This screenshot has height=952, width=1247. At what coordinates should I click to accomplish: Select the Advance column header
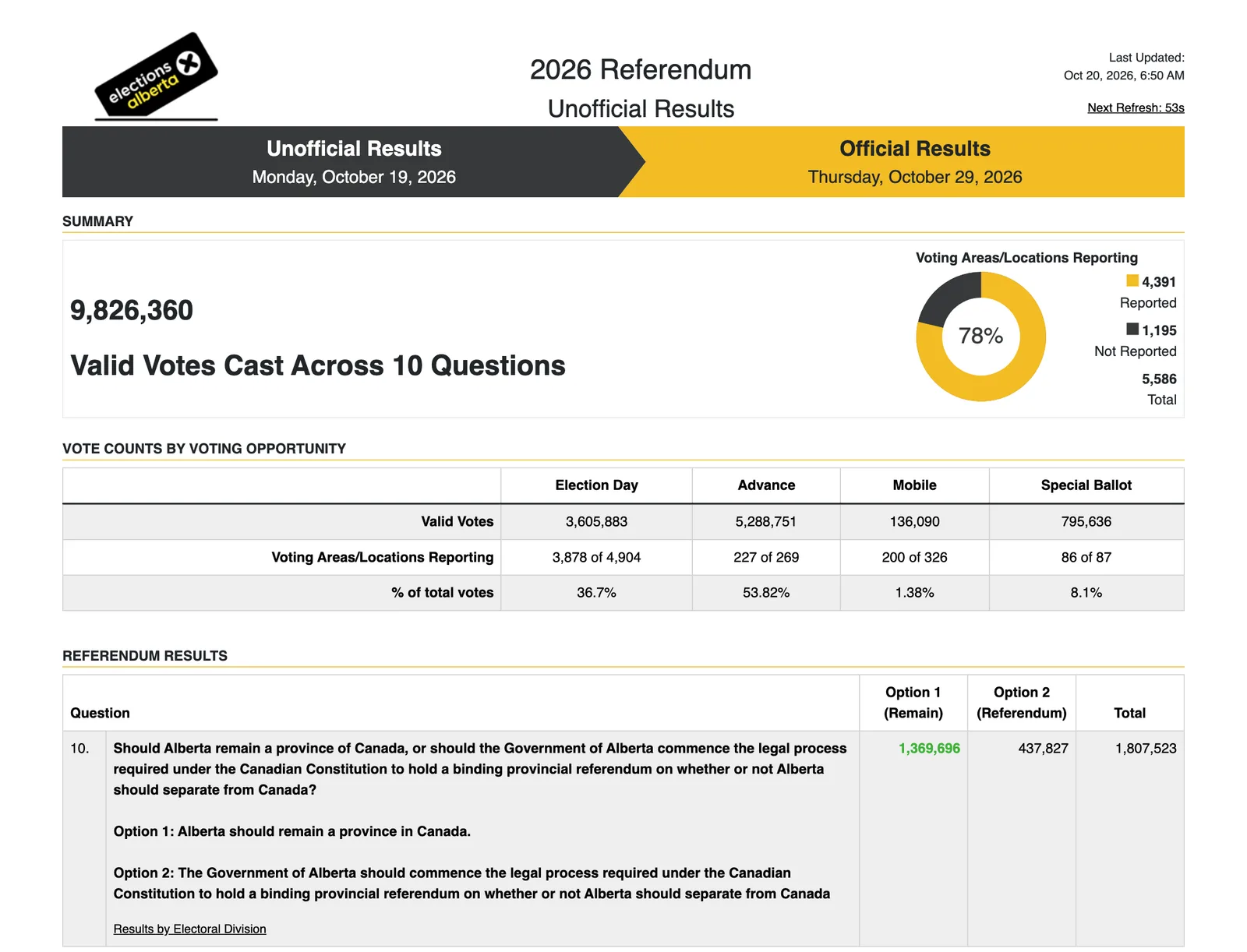[x=766, y=485]
